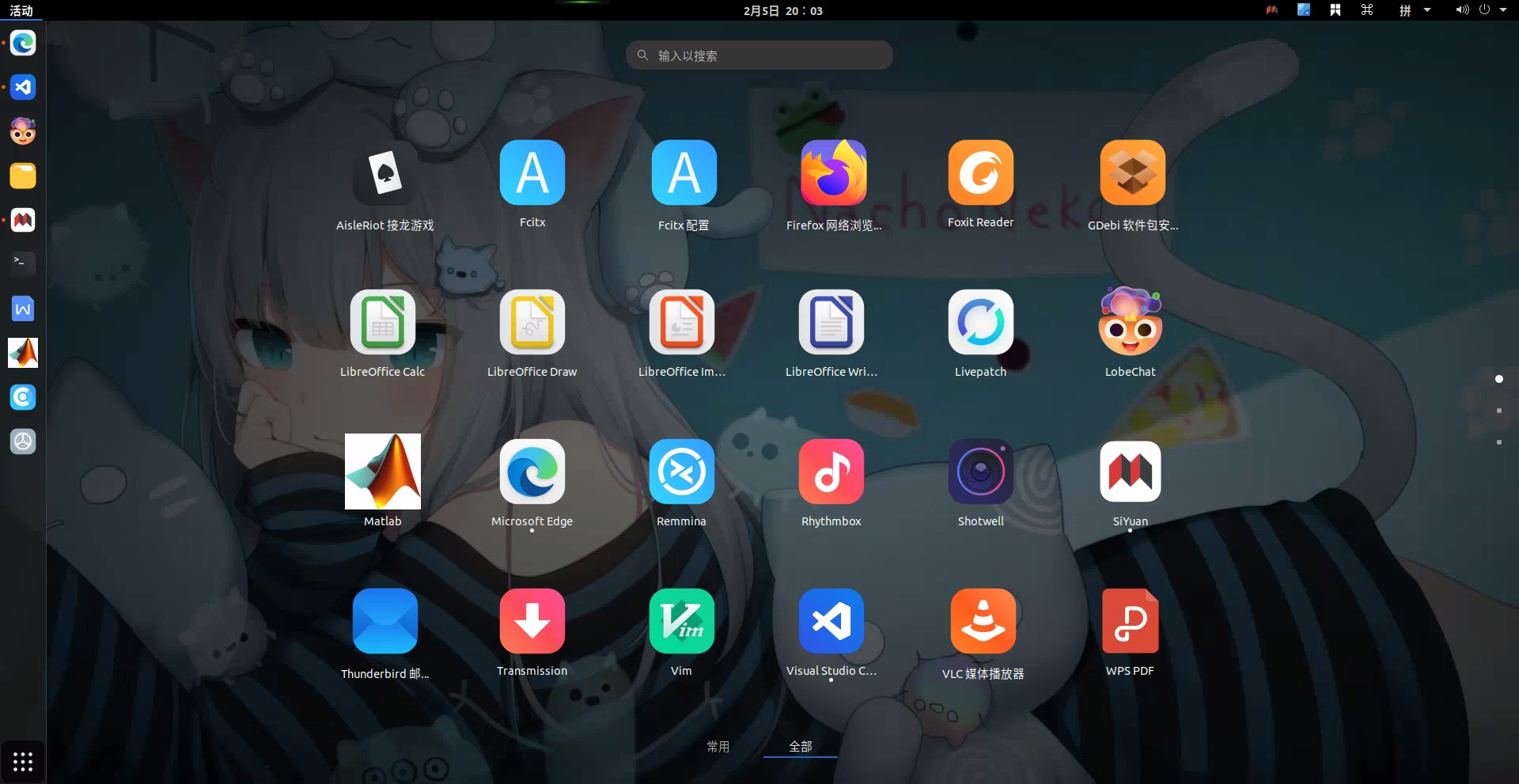Open the AisleRiot solitaire game
The width and height of the screenshot is (1519, 784).
click(x=384, y=173)
